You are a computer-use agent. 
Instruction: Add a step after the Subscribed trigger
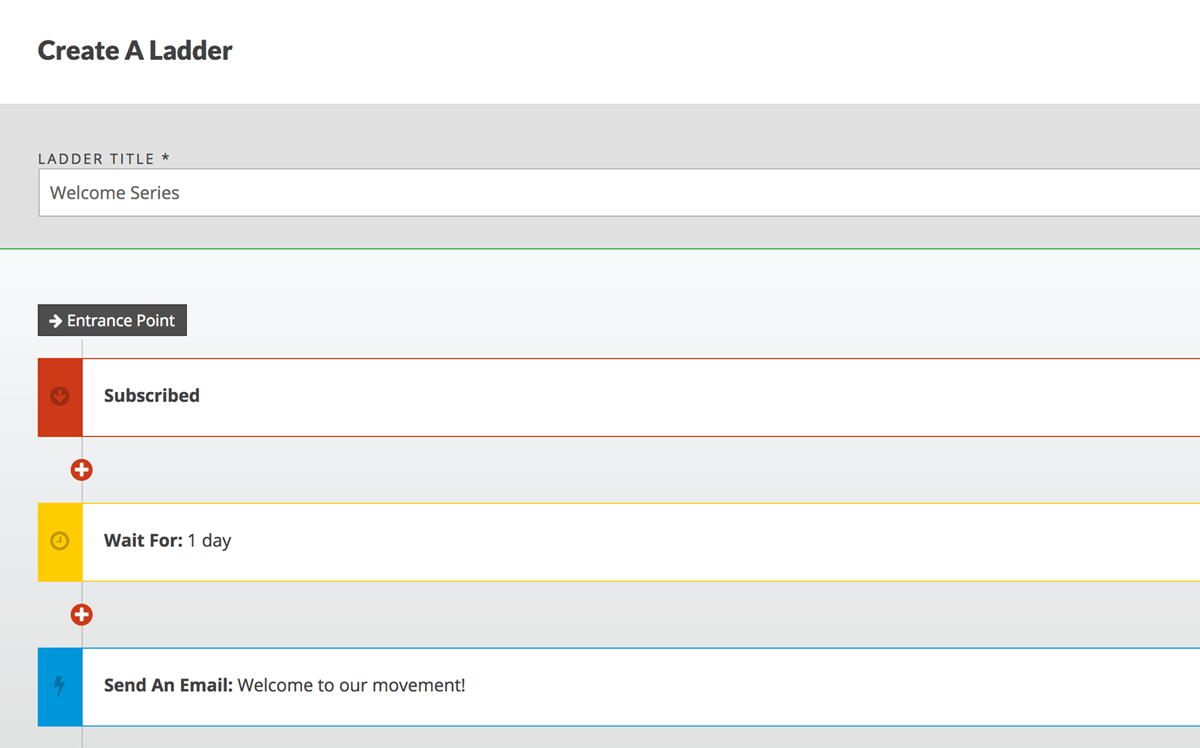[x=82, y=469]
